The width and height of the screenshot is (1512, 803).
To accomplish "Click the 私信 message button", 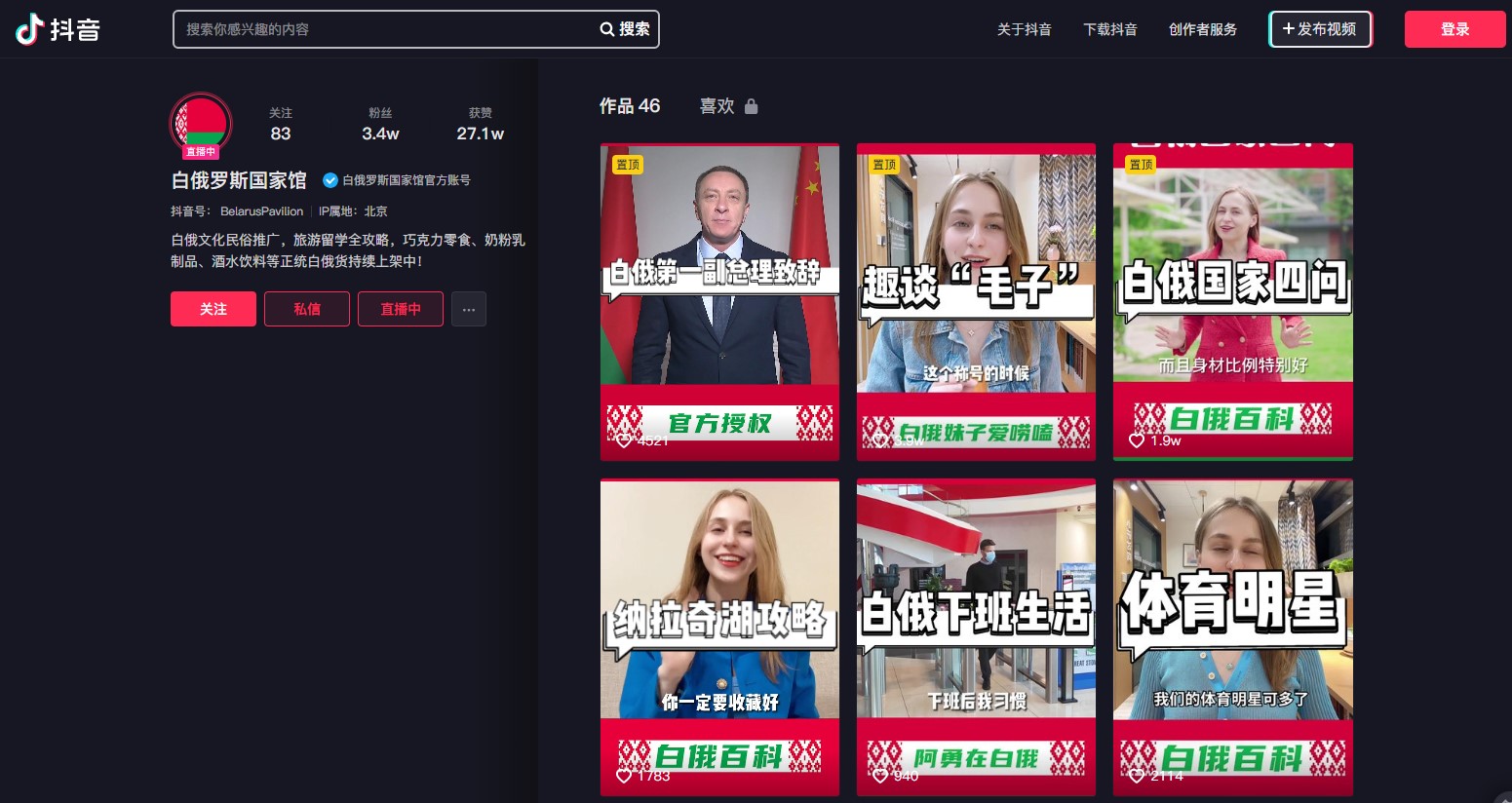I will pyautogui.click(x=307, y=309).
